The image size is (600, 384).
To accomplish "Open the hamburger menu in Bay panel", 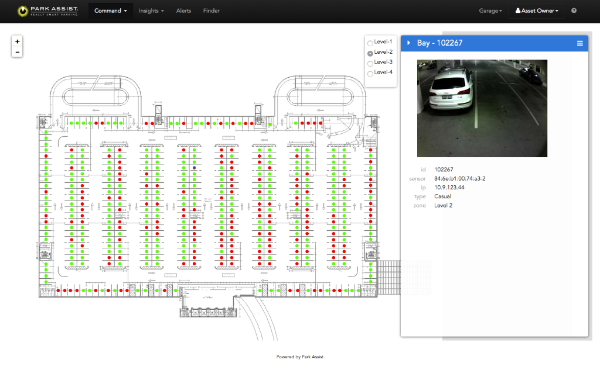I will click(x=580, y=44).
